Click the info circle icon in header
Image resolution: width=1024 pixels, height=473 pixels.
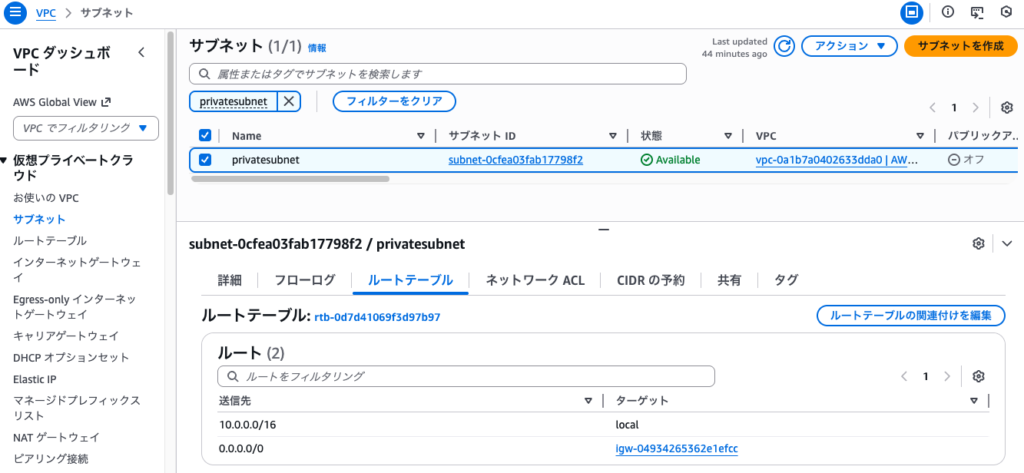coord(947,13)
